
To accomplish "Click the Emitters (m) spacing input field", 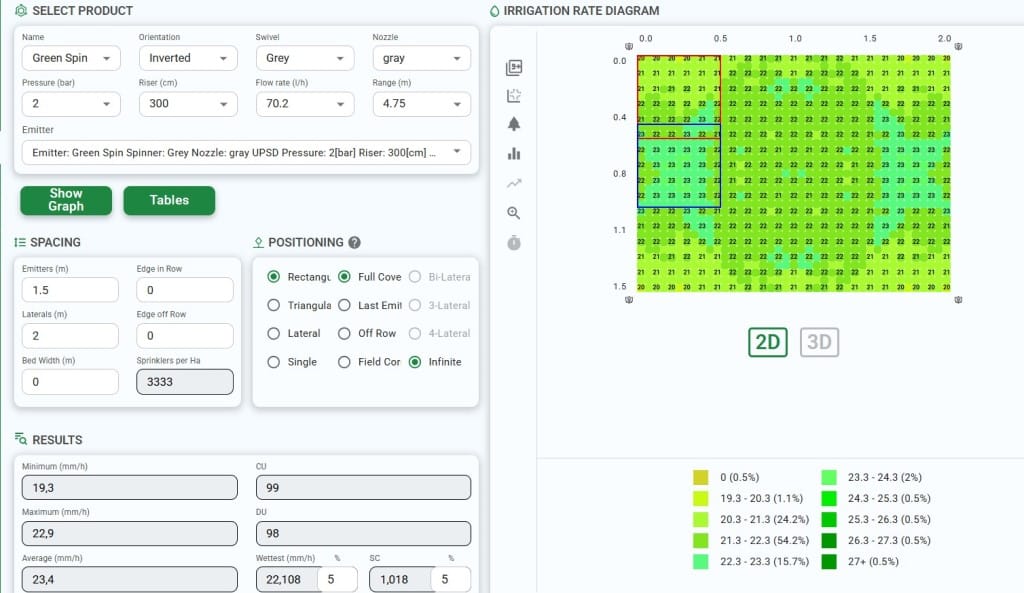I will (x=70, y=290).
